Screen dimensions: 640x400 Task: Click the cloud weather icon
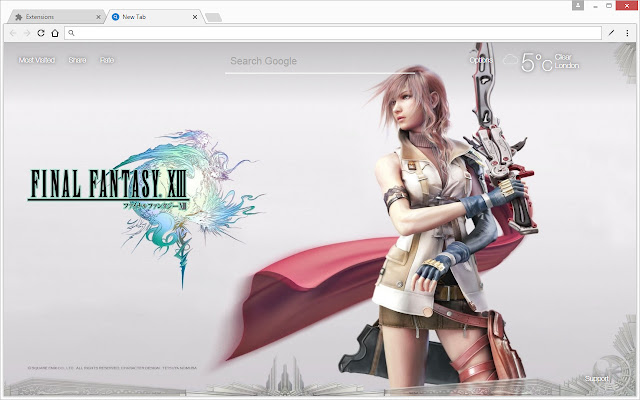click(510, 60)
